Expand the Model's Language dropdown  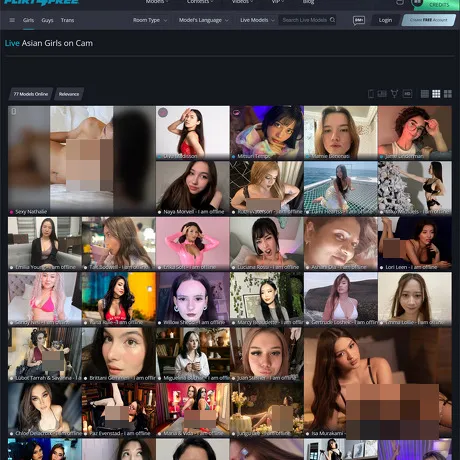tap(204, 20)
